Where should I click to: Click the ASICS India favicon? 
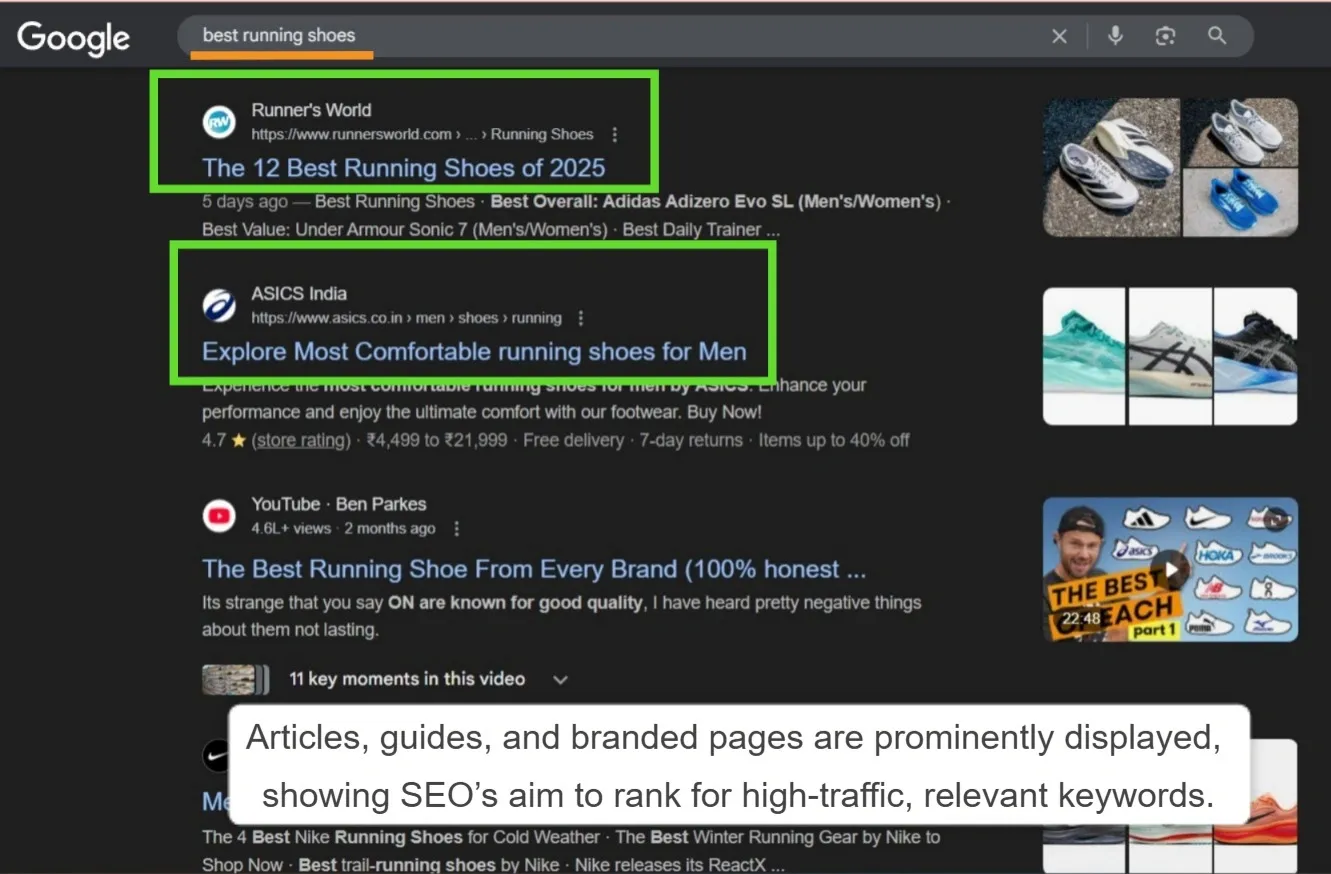219,305
